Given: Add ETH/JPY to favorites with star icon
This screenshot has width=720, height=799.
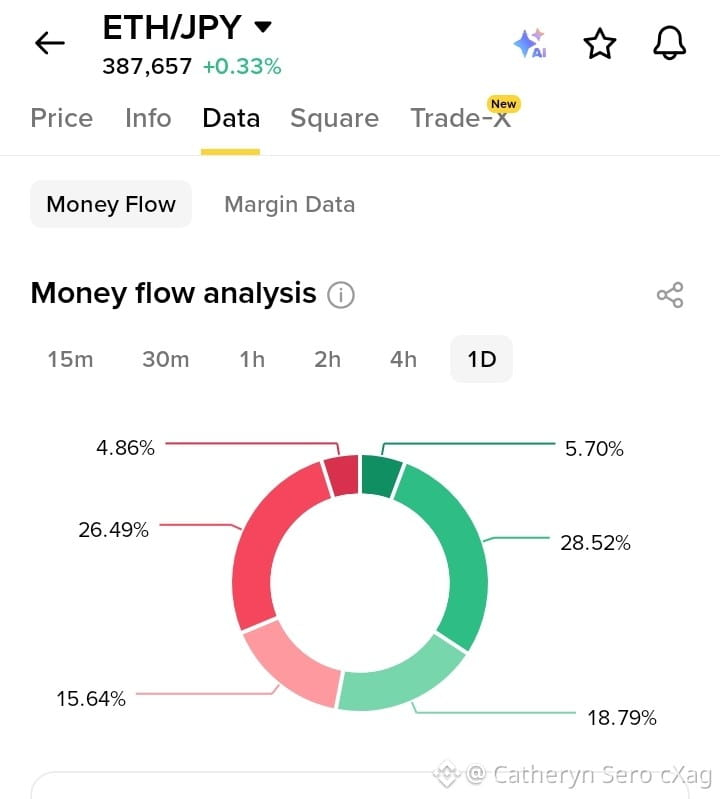Looking at the screenshot, I should (599, 43).
